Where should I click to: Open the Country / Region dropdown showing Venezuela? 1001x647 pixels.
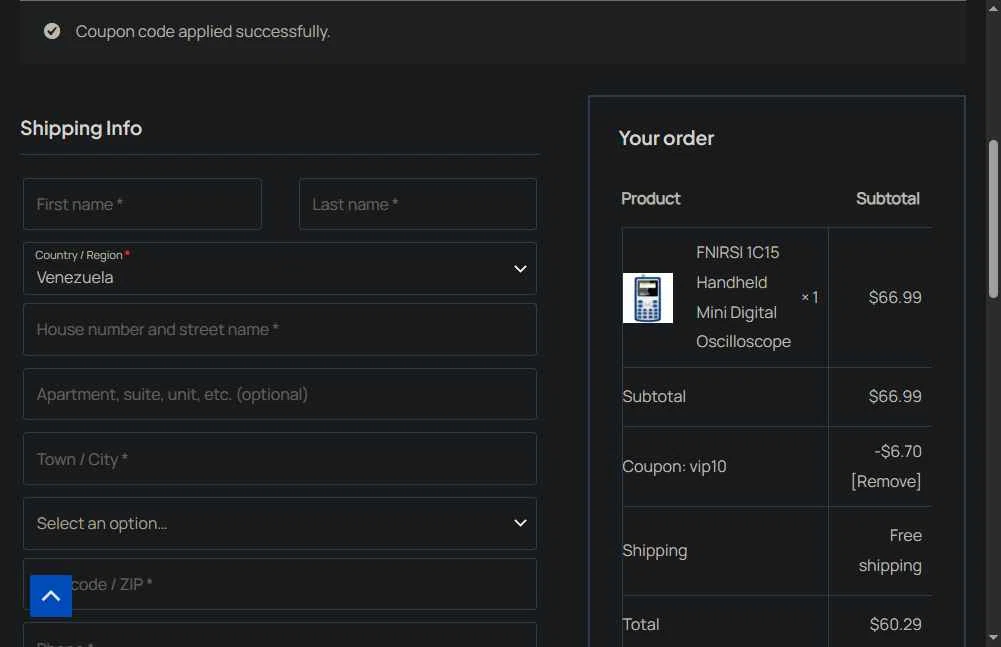(x=280, y=268)
